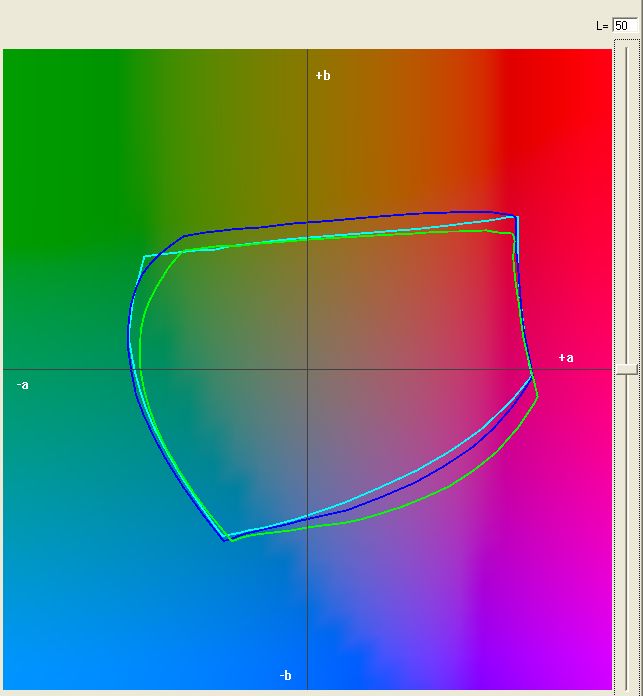The height and width of the screenshot is (696, 643).
Task: Click the L= lightness value field
Action: click(625, 26)
